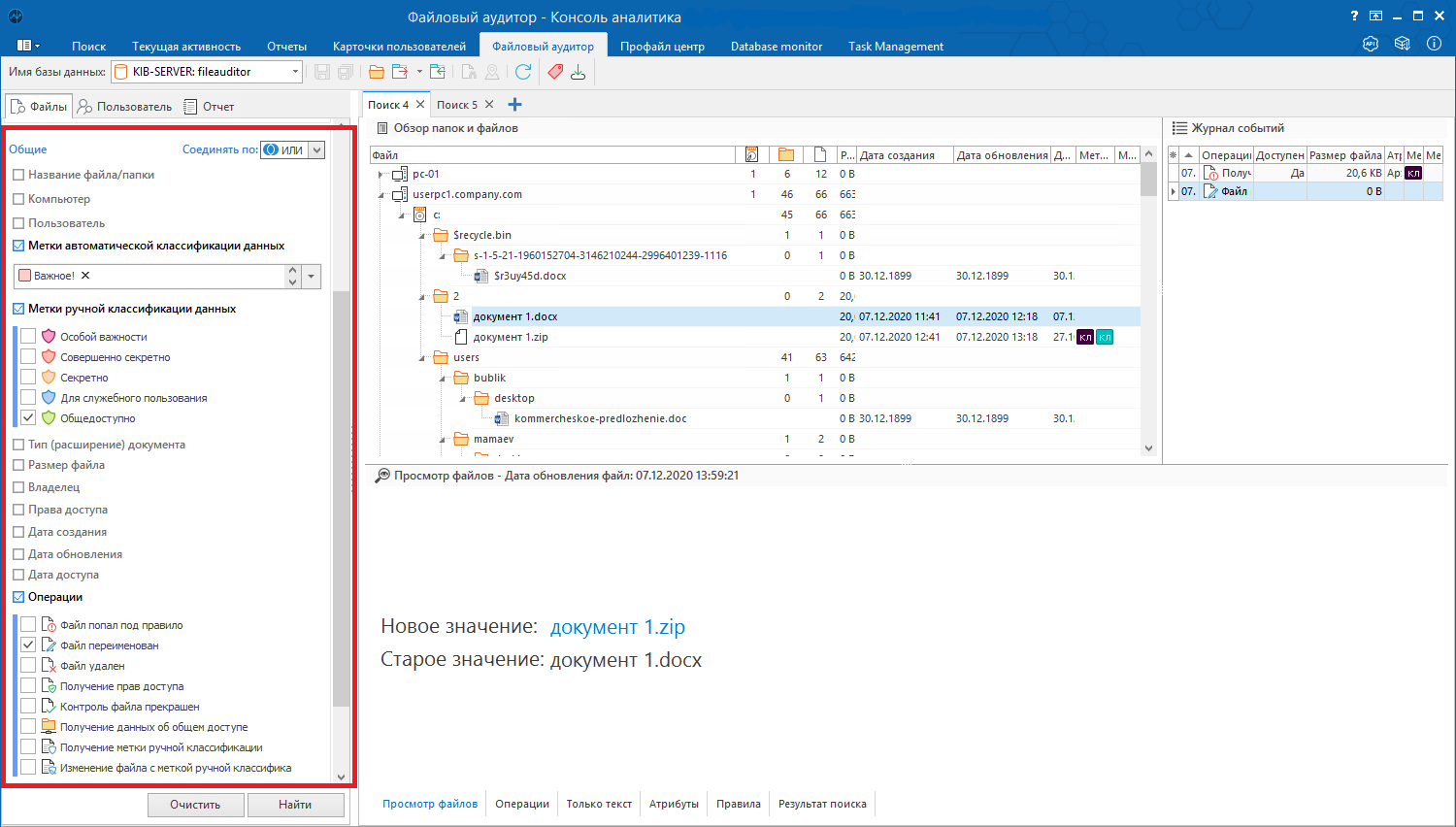1456x827 pixels.
Task: Check the Особой важности label checkbox
Action: [x=28, y=336]
